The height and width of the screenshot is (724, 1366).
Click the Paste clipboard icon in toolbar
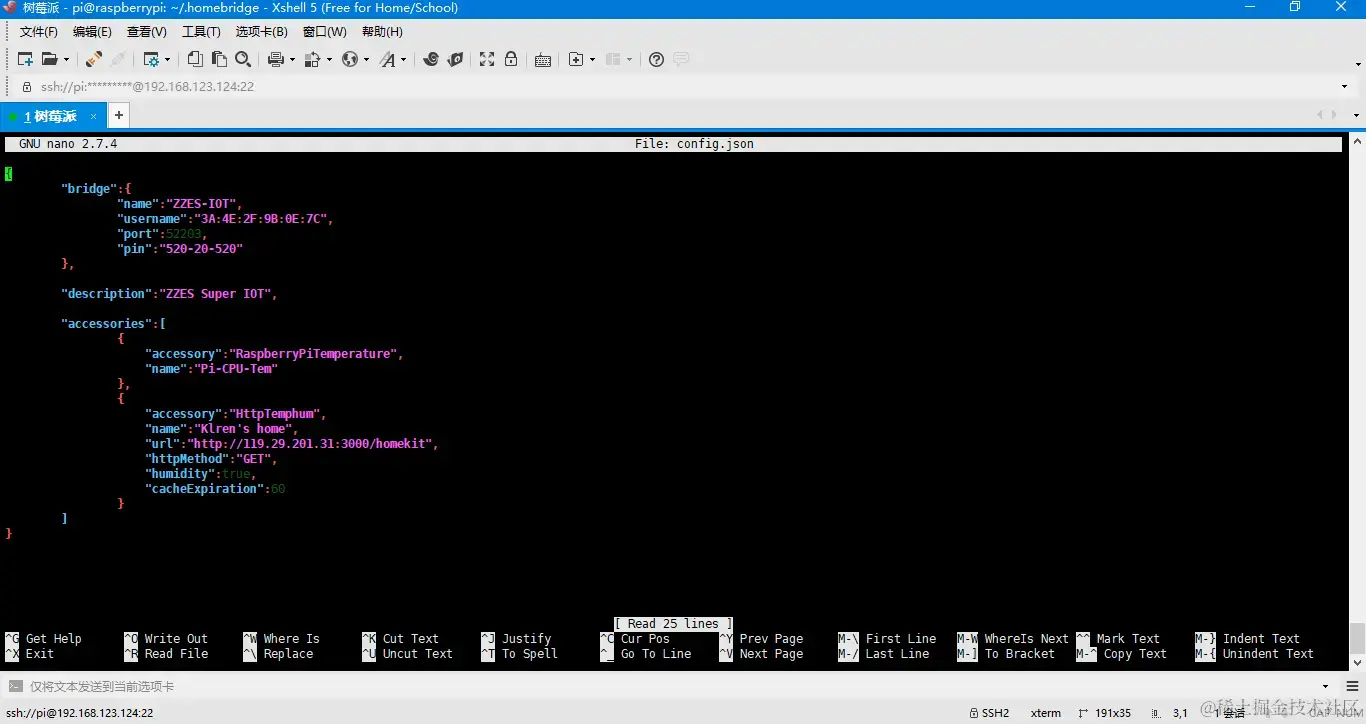219,60
